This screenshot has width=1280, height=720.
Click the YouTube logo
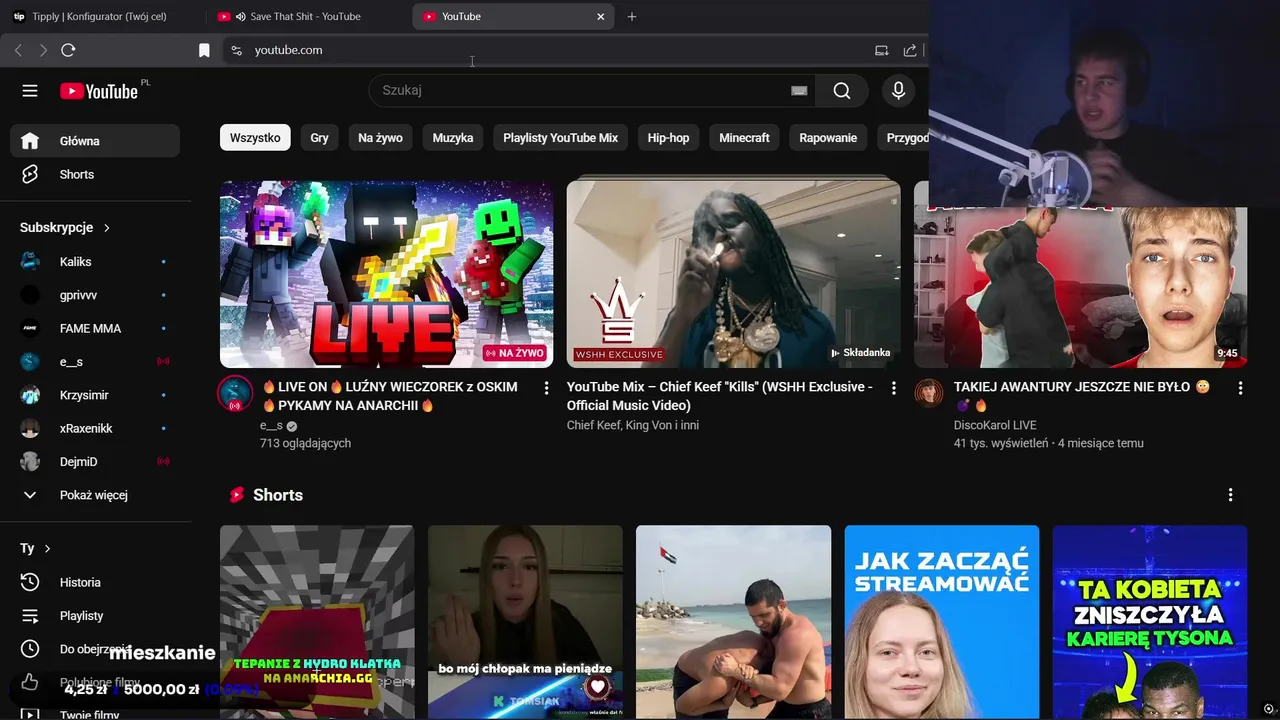pyautogui.click(x=99, y=91)
